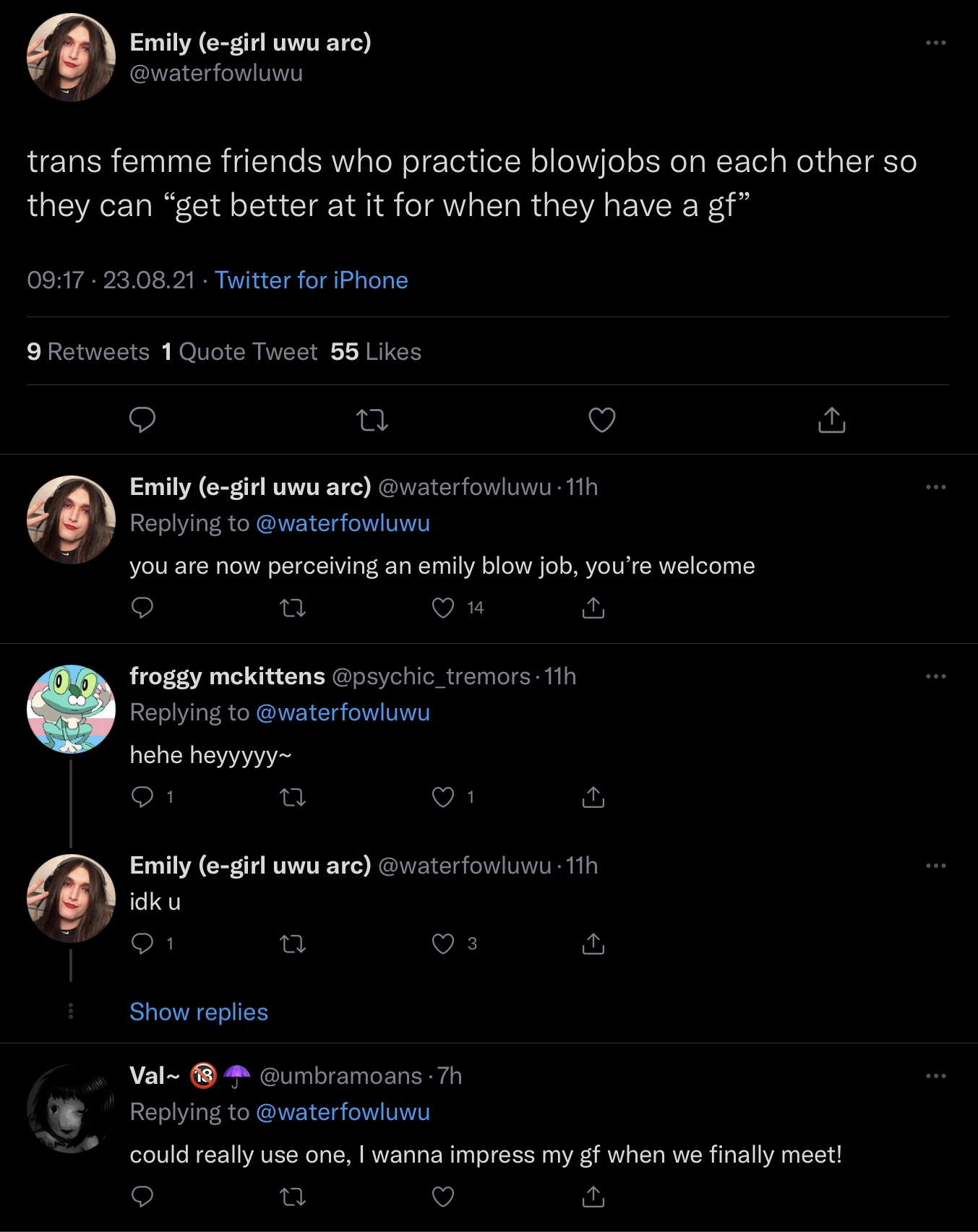Like the reply with 14 likes

tap(443, 608)
